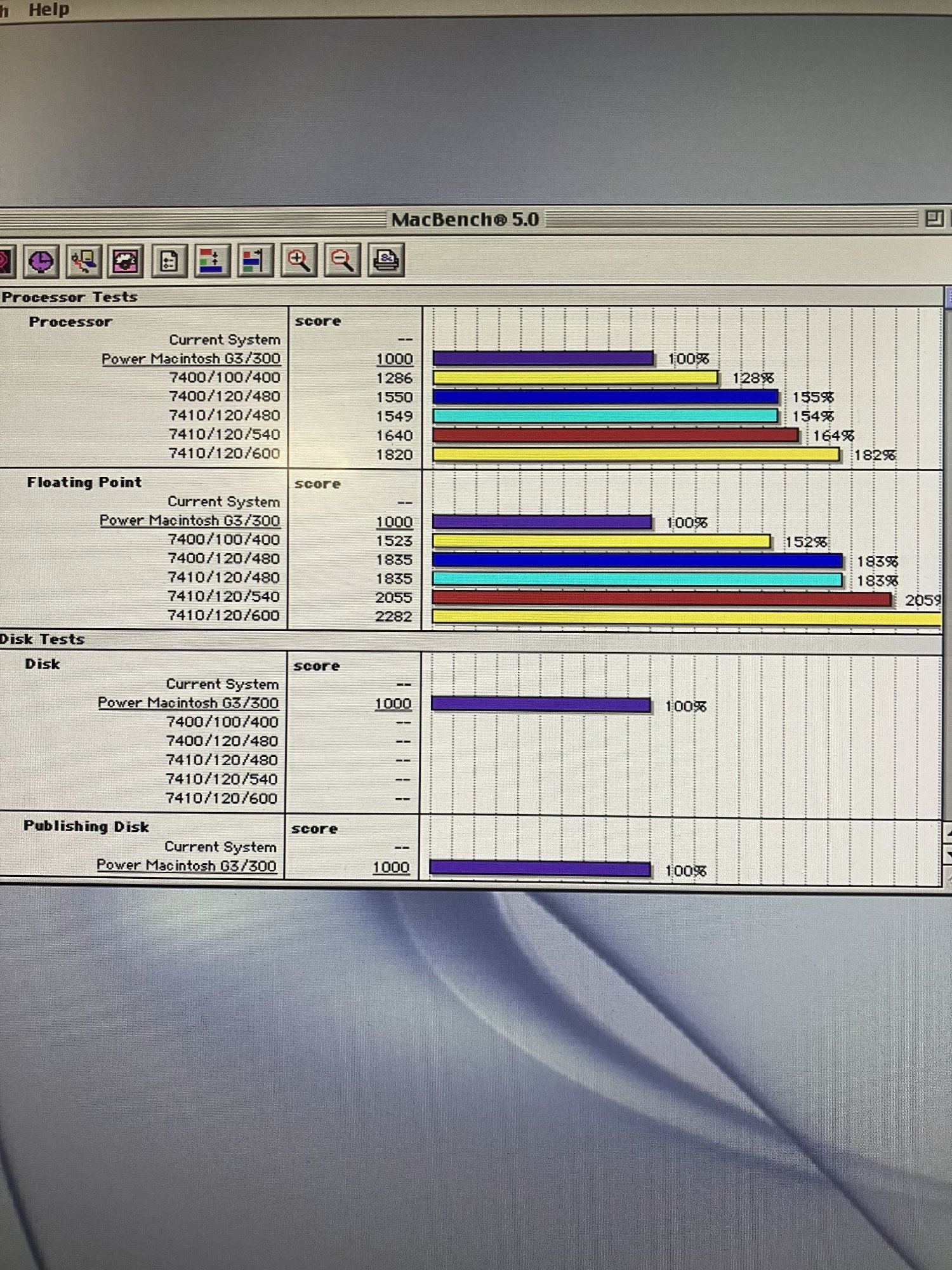Image resolution: width=952 pixels, height=1270 pixels.
Task: Click the 1640 Processor score
Action: (x=394, y=436)
